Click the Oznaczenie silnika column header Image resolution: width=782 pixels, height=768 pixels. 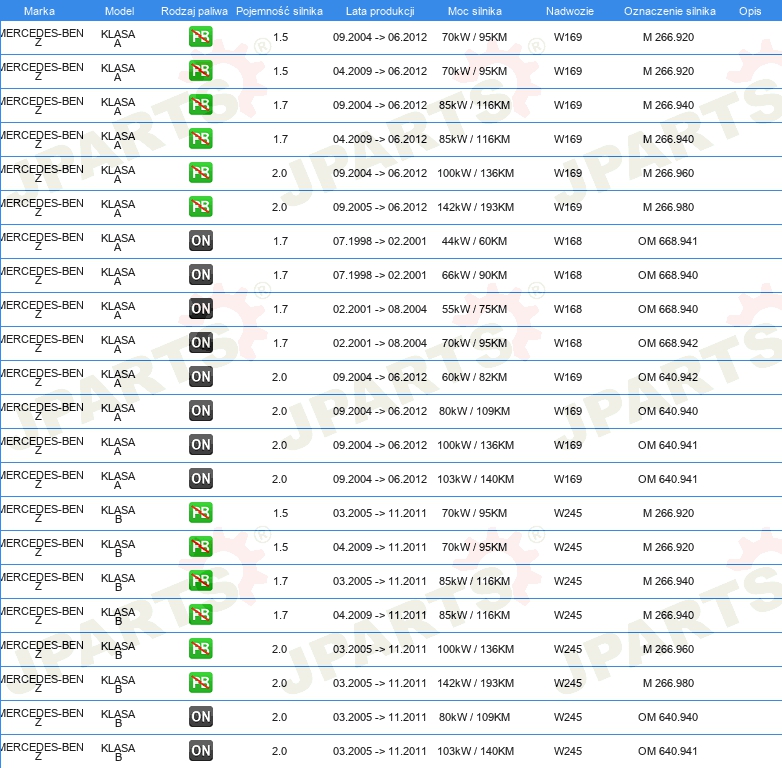[x=669, y=11]
